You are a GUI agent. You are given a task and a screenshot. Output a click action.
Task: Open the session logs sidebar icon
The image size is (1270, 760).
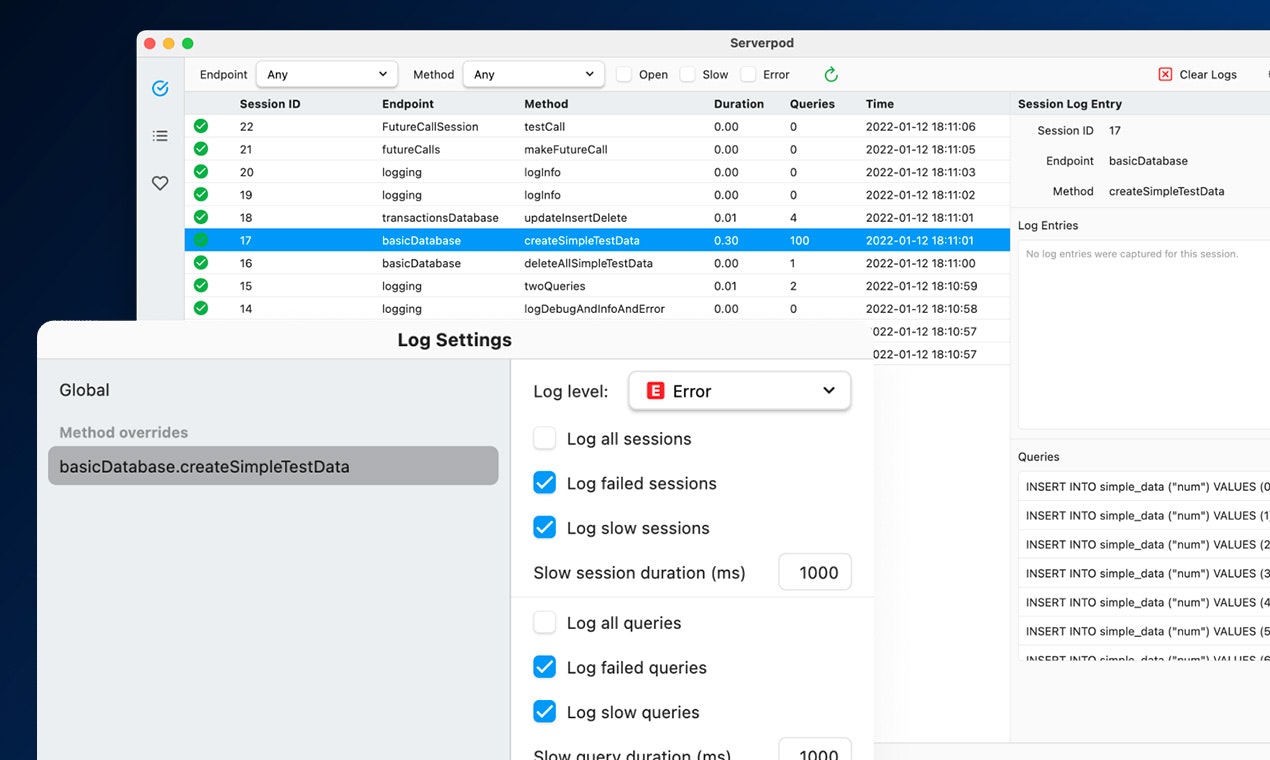pyautogui.click(x=160, y=88)
